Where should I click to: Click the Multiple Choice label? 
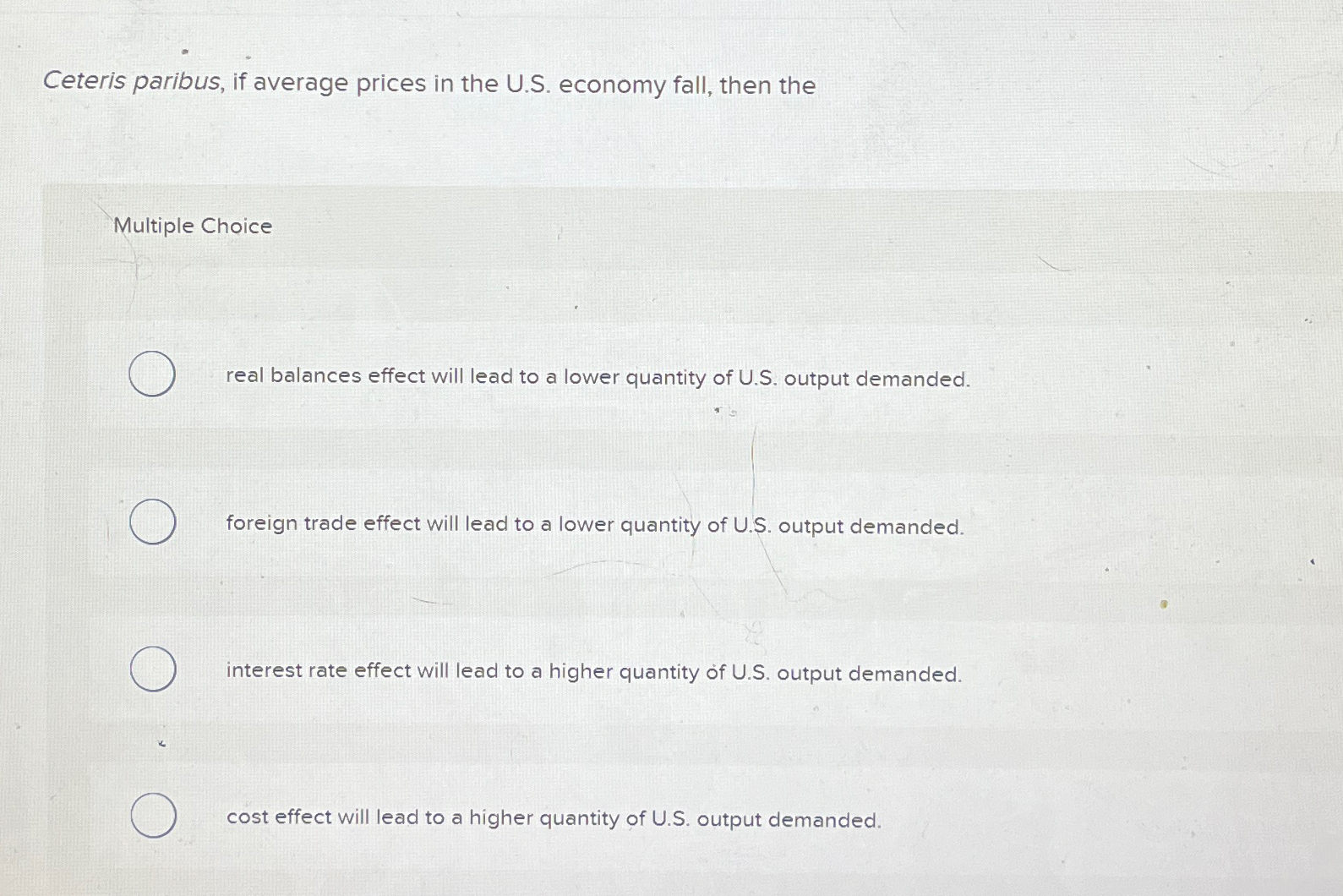pyautogui.click(x=192, y=226)
